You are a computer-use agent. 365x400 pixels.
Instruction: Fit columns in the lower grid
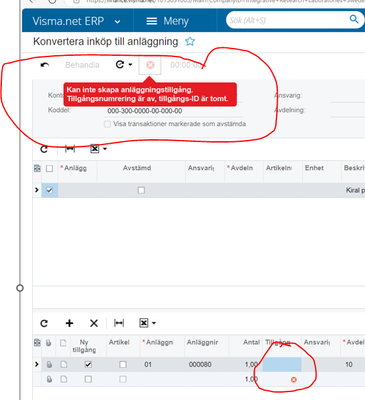(119, 323)
